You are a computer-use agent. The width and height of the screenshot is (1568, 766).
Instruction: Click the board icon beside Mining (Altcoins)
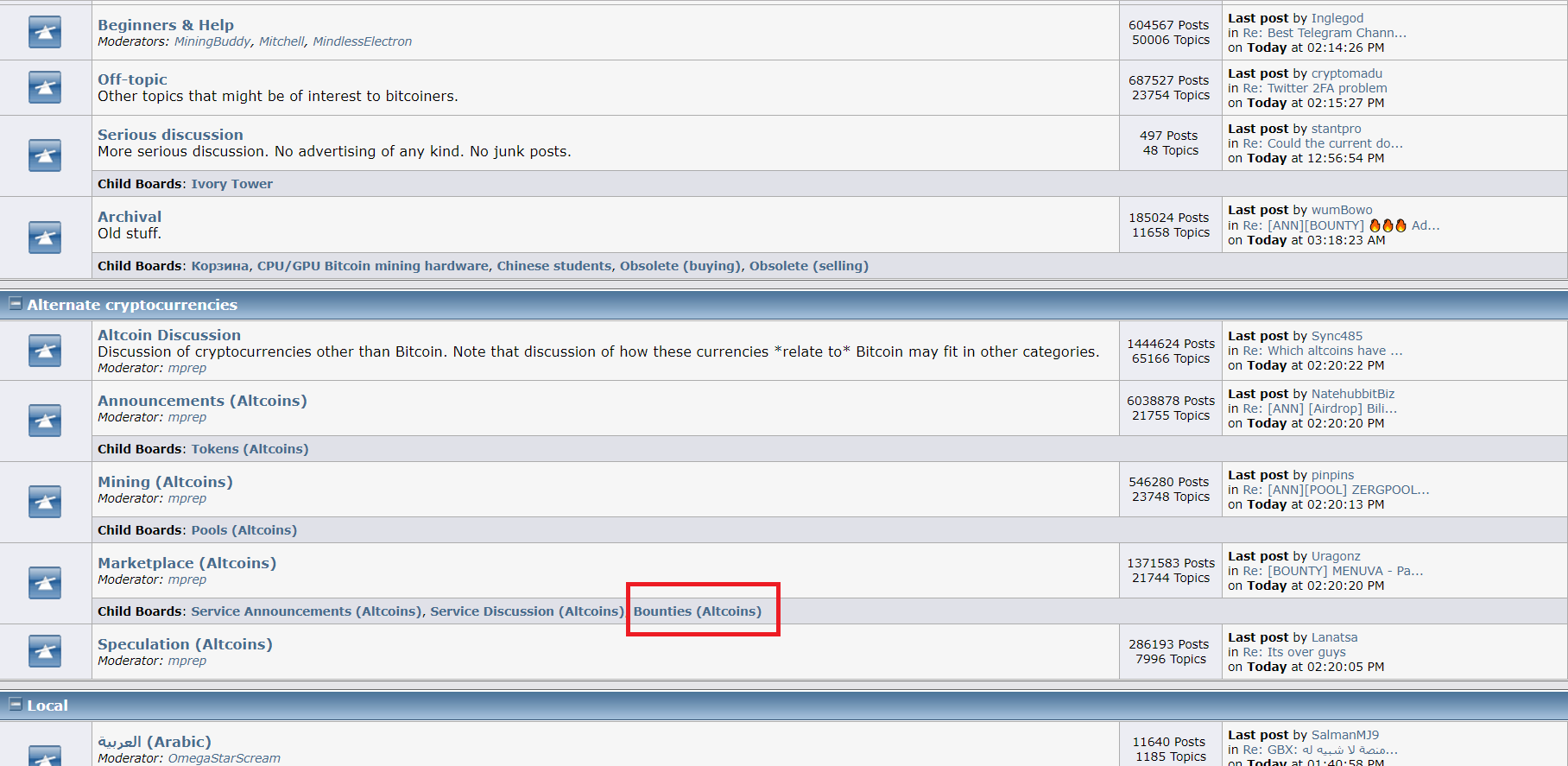(45, 502)
